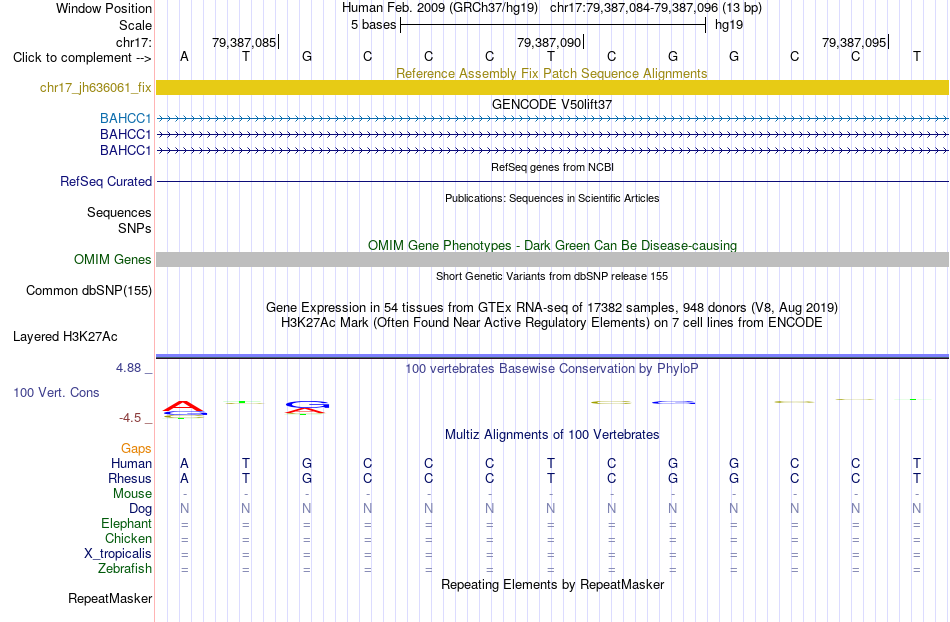The height and width of the screenshot is (622, 950).
Task: Select the Chicken species row label
Action: 128,538
